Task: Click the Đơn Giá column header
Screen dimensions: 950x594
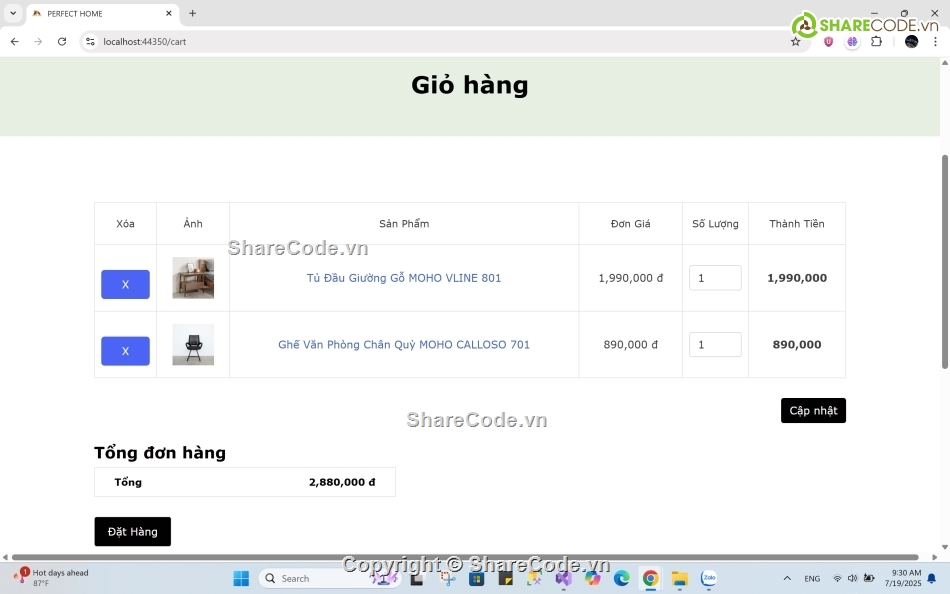Action: (630, 224)
